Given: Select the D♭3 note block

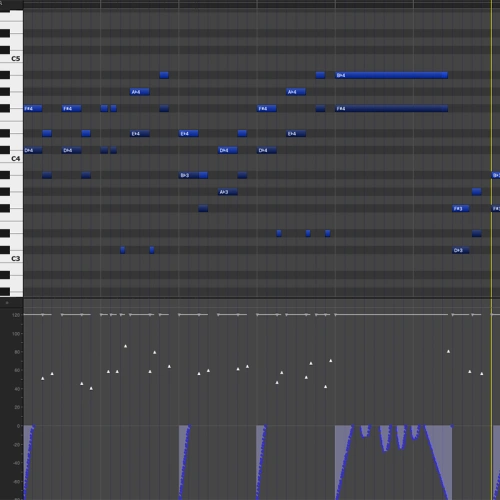Looking at the screenshot, I should [x=461, y=250].
